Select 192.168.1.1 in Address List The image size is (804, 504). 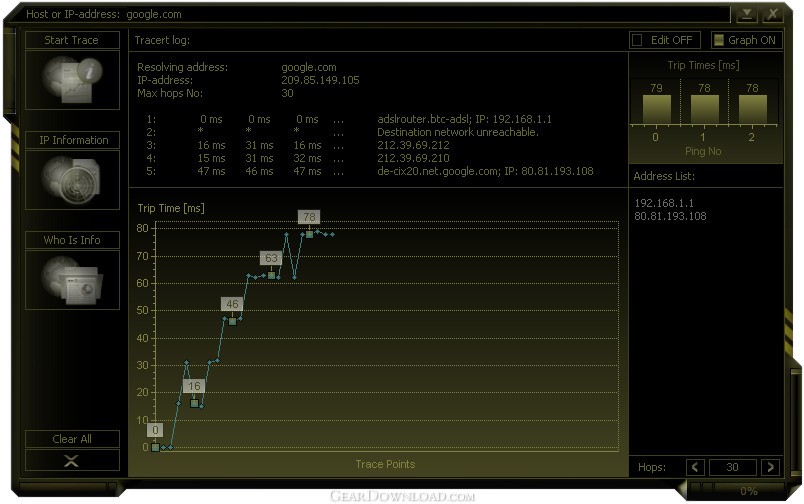click(664, 203)
